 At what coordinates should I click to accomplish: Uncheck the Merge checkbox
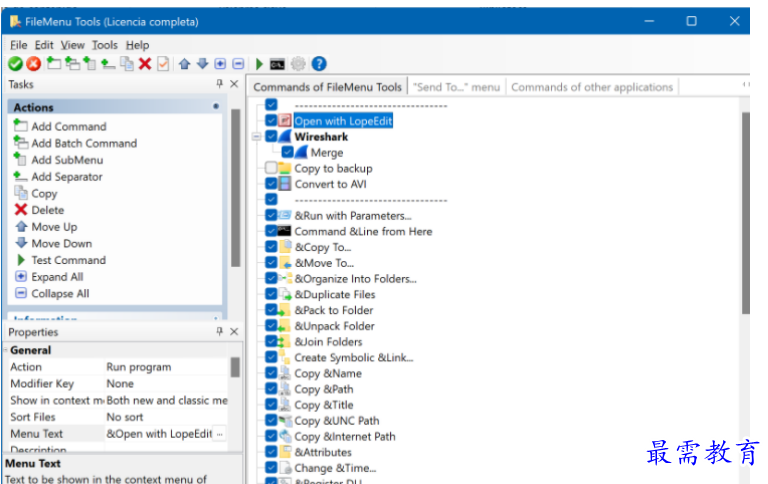288,152
